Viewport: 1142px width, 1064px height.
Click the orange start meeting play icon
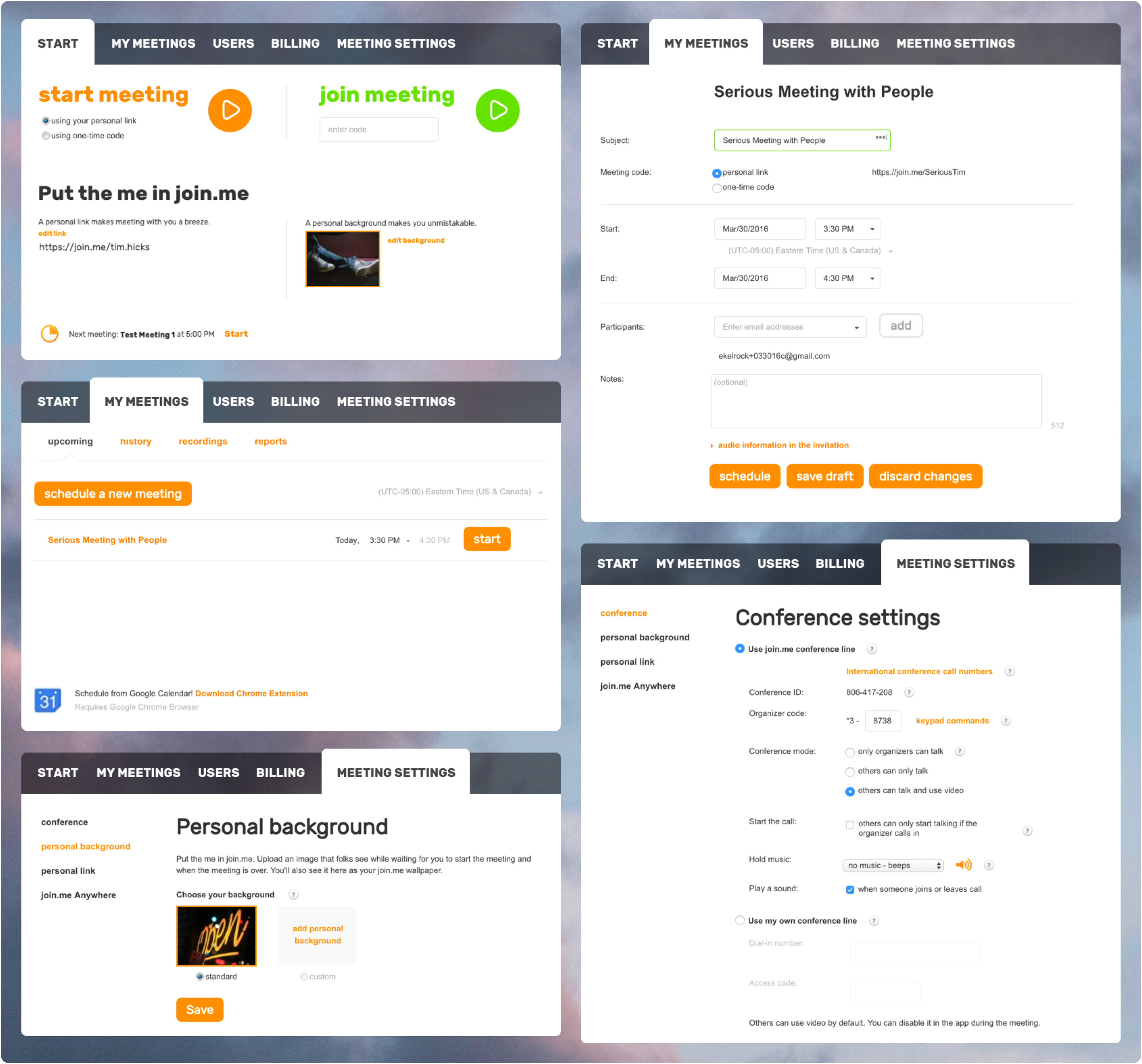(x=230, y=110)
